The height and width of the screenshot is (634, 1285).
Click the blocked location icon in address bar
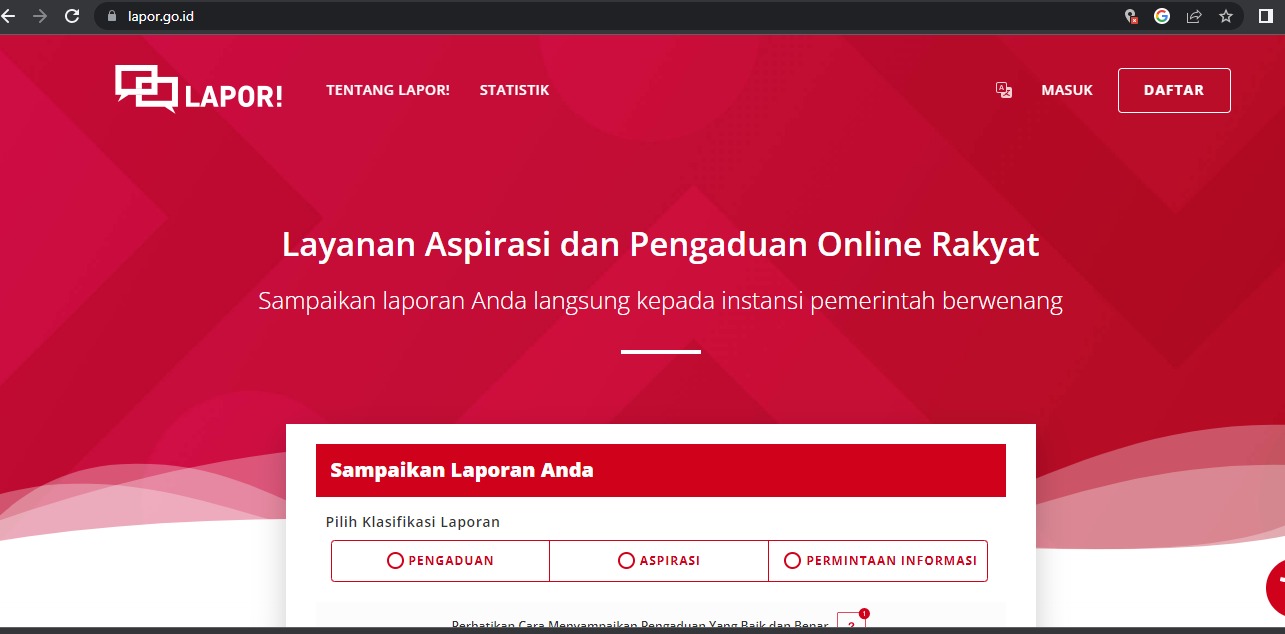click(1131, 16)
